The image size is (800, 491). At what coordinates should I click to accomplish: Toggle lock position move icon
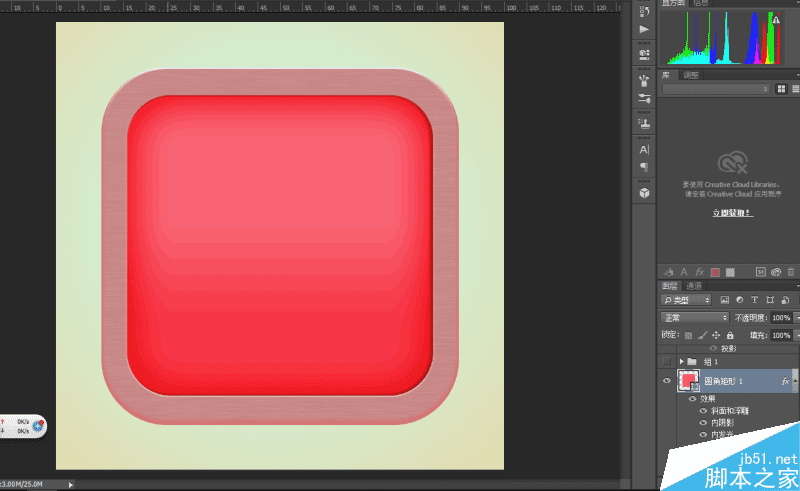click(x=716, y=335)
